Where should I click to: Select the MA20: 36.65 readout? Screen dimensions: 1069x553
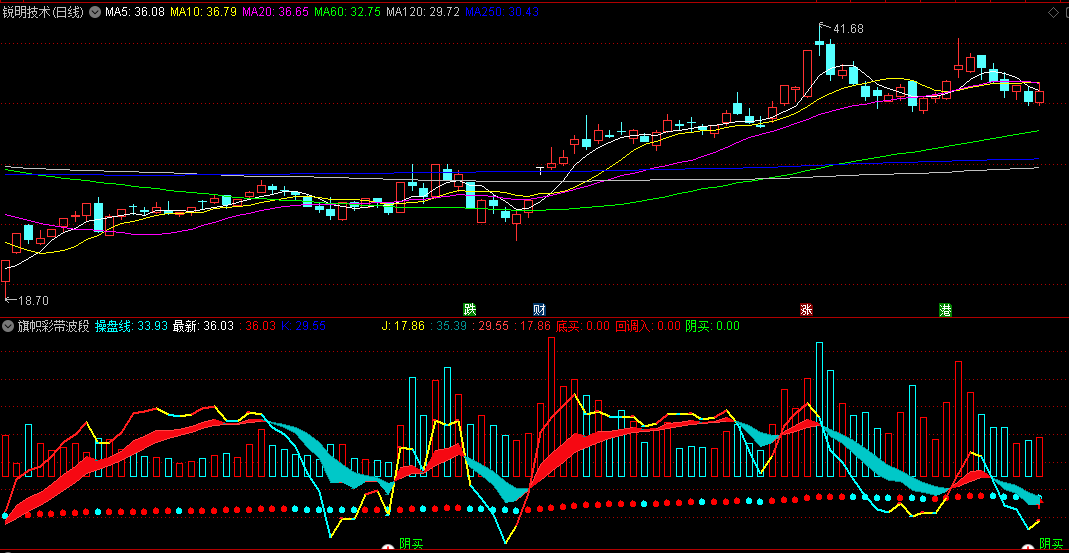pos(275,12)
